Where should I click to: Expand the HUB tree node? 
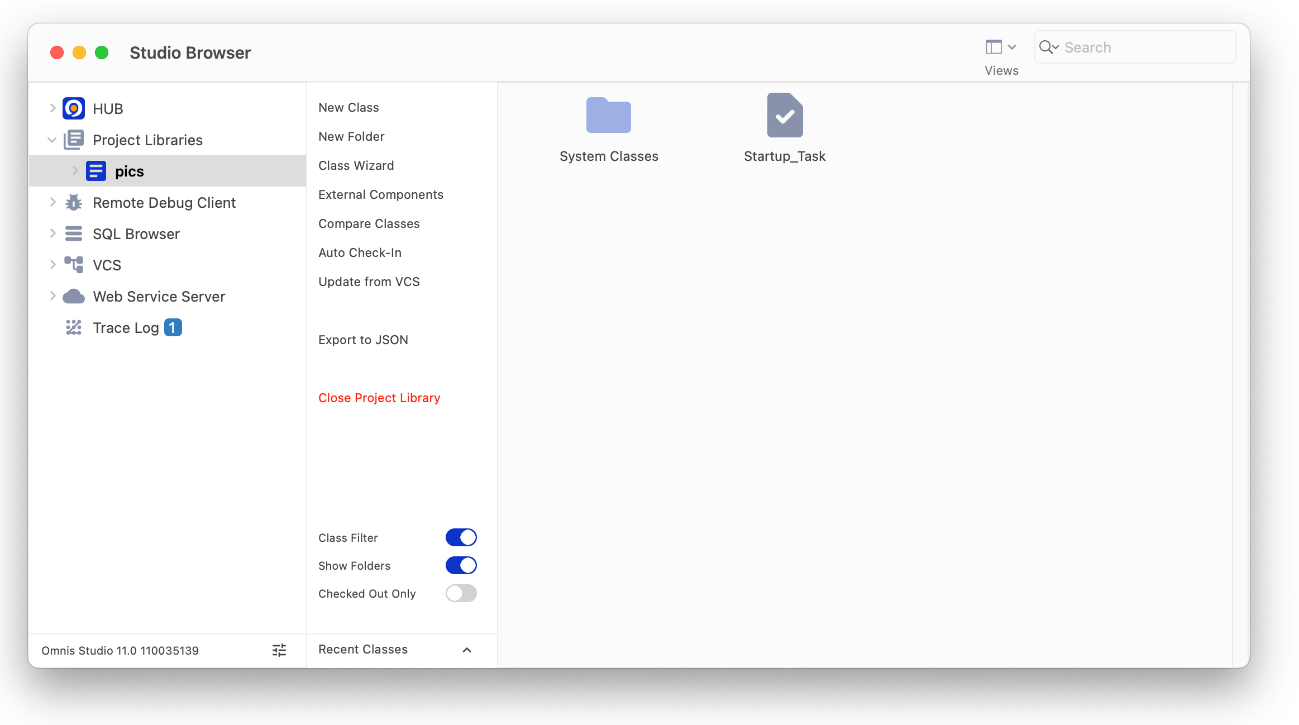52,108
